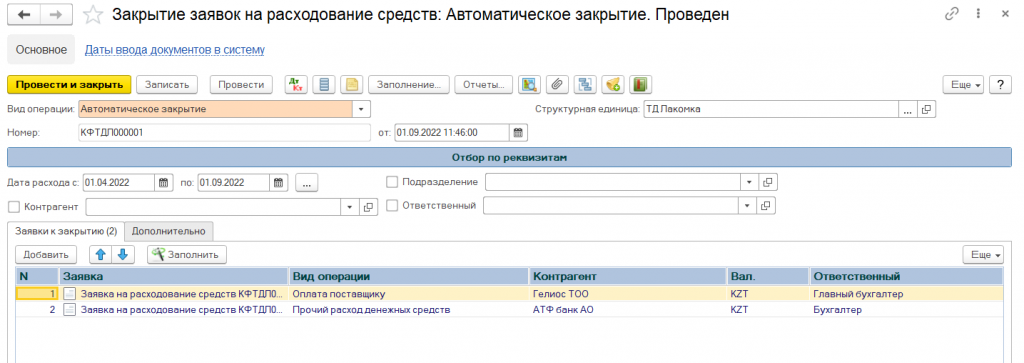Enable the Подразделение filter checkbox
Viewport: 1024px width, 363px height.
pyautogui.click(x=392, y=182)
